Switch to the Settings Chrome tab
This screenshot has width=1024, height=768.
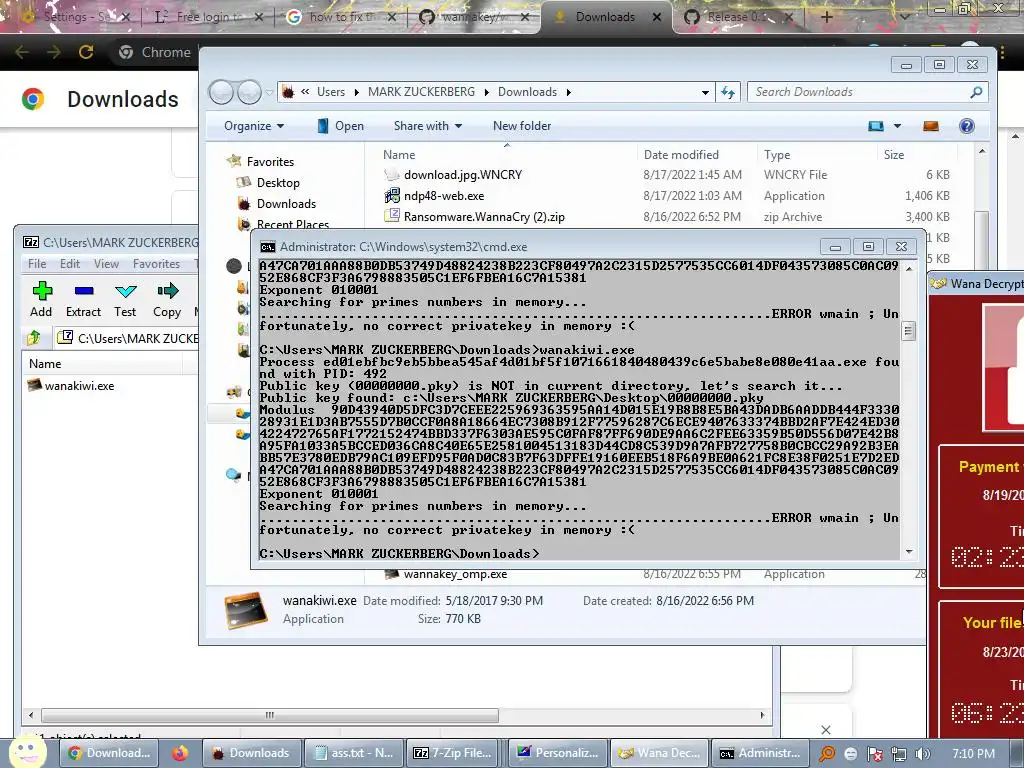pos(75,17)
